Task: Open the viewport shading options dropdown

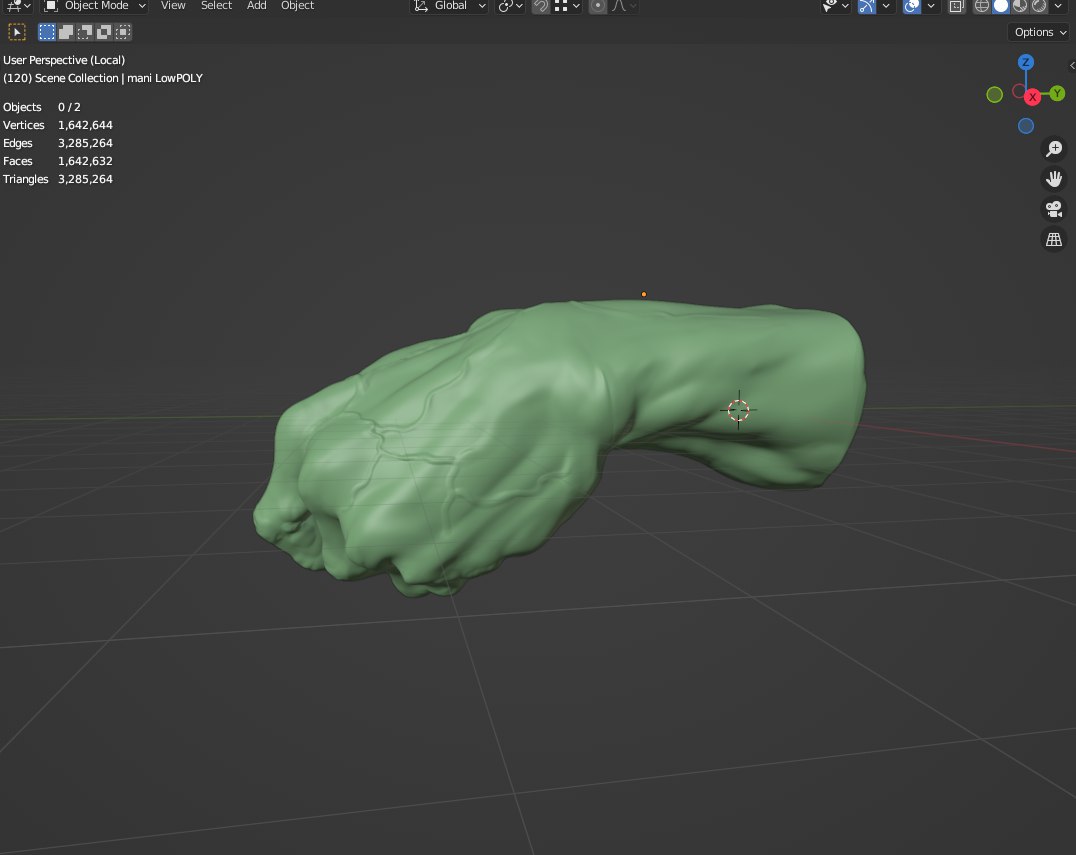Action: click(1058, 5)
